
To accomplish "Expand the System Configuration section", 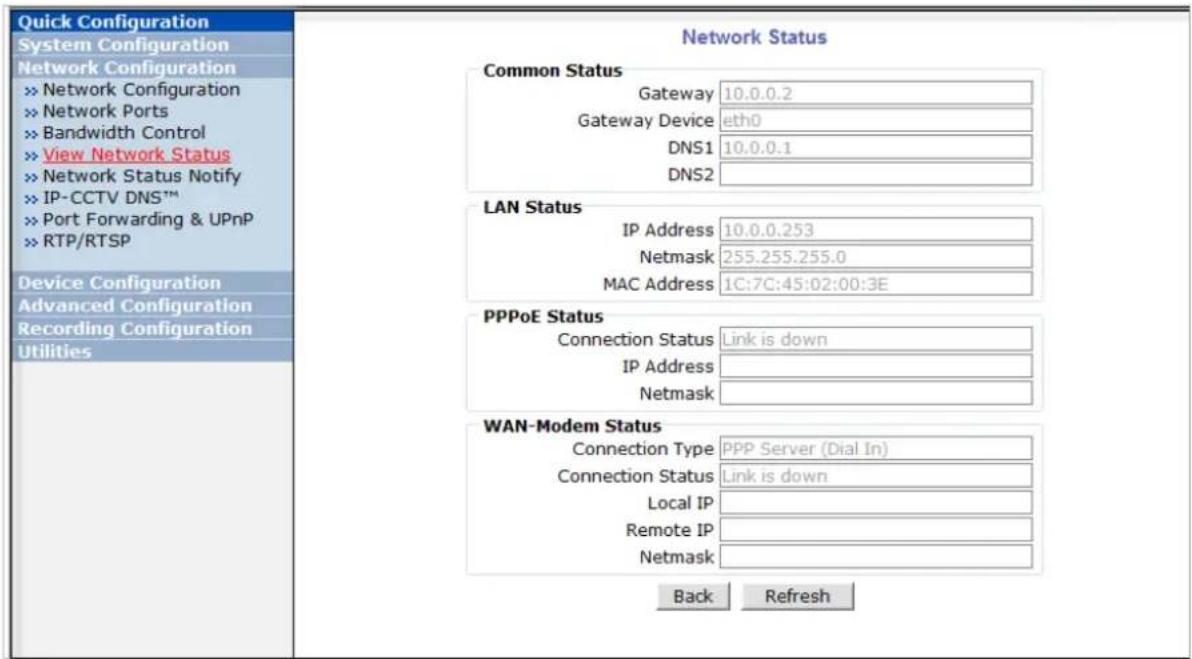I will (x=153, y=44).
